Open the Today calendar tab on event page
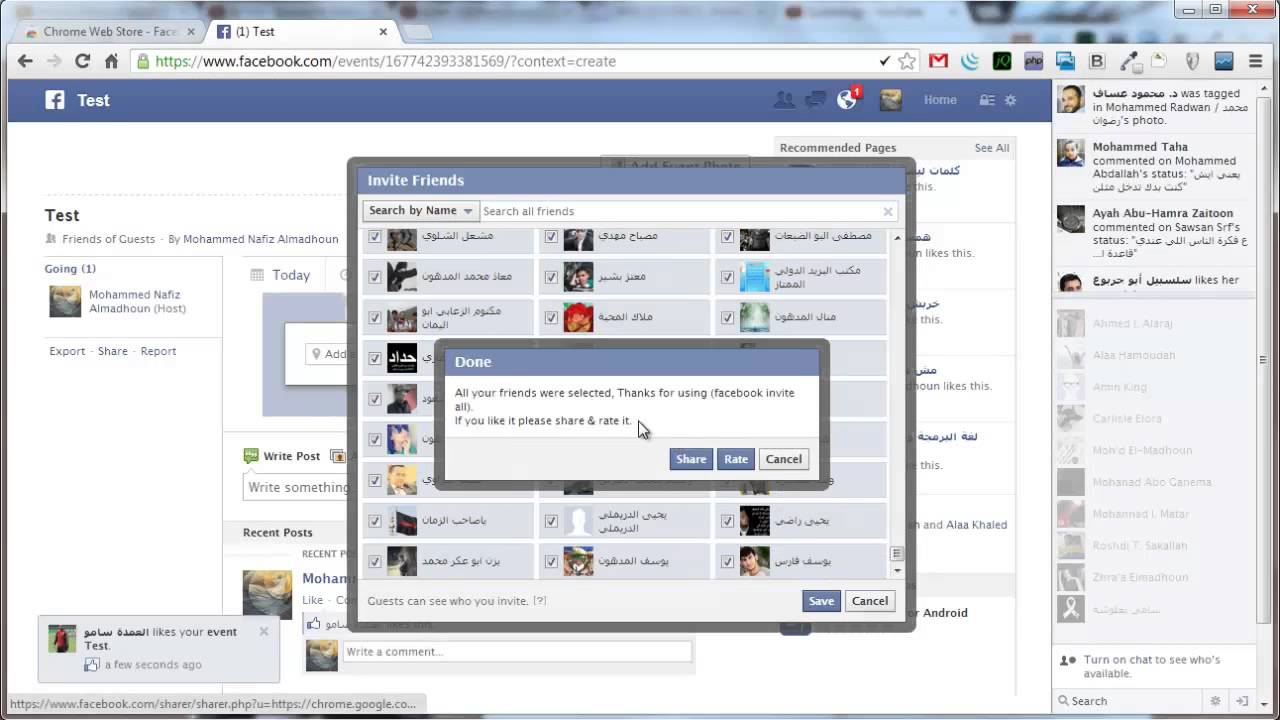This screenshot has width=1280, height=720. (281, 275)
